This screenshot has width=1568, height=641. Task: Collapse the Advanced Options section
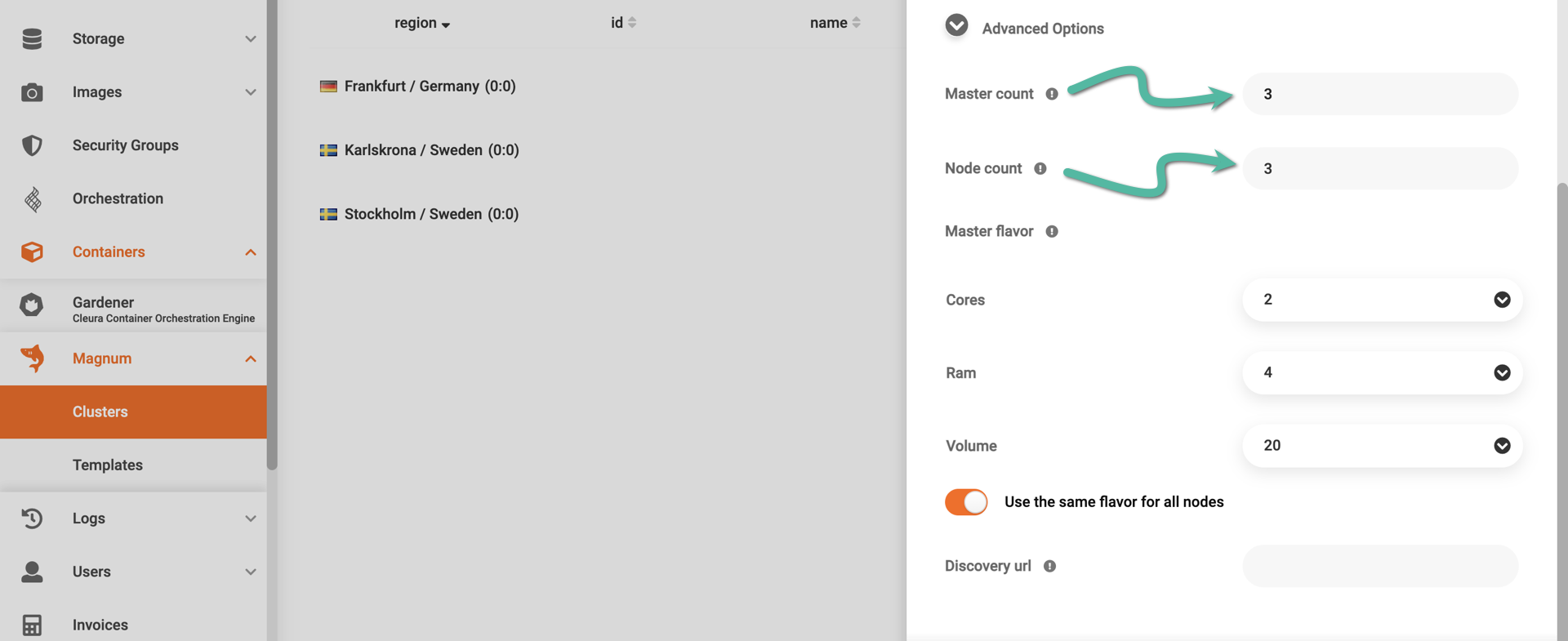[956, 26]
